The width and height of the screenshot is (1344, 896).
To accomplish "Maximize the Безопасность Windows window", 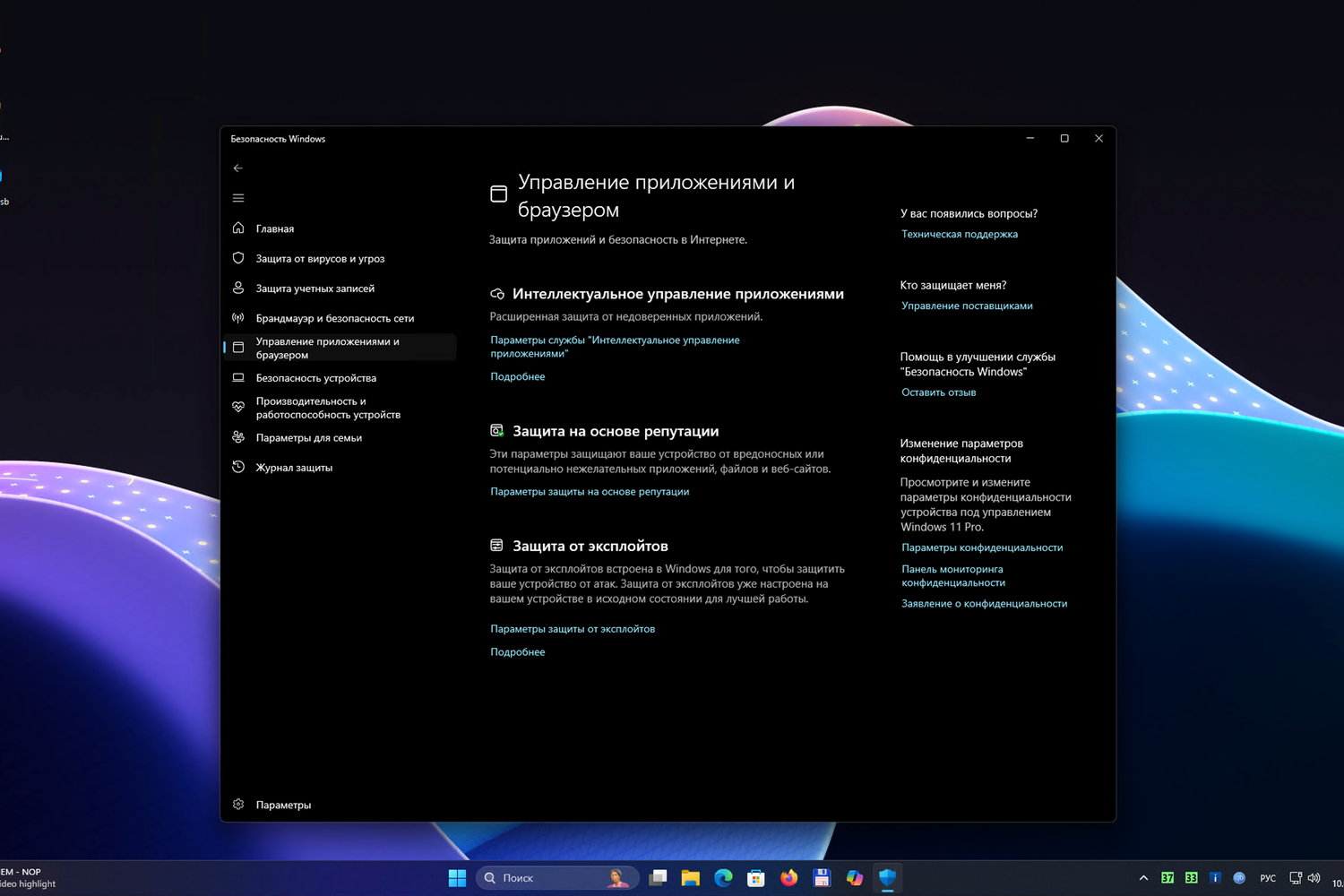I will point(1064,139).
